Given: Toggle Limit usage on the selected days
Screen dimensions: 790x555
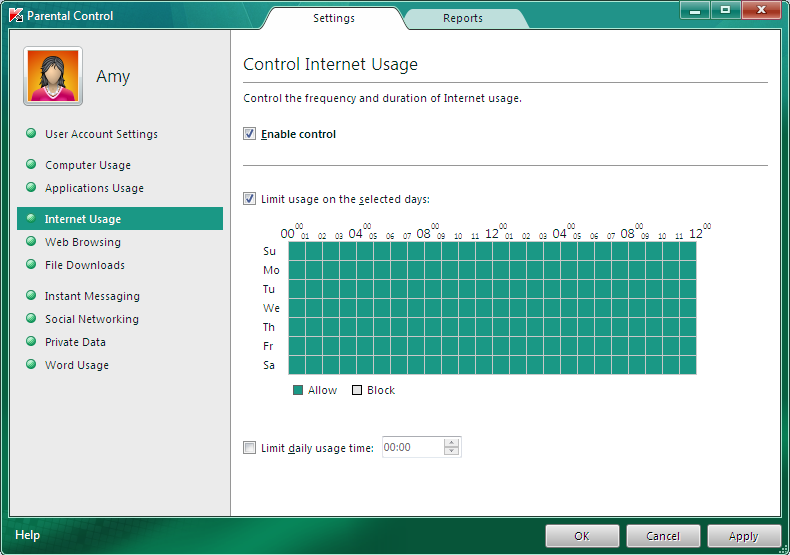Looking at the screenshot, I should (x=249, y=198).
